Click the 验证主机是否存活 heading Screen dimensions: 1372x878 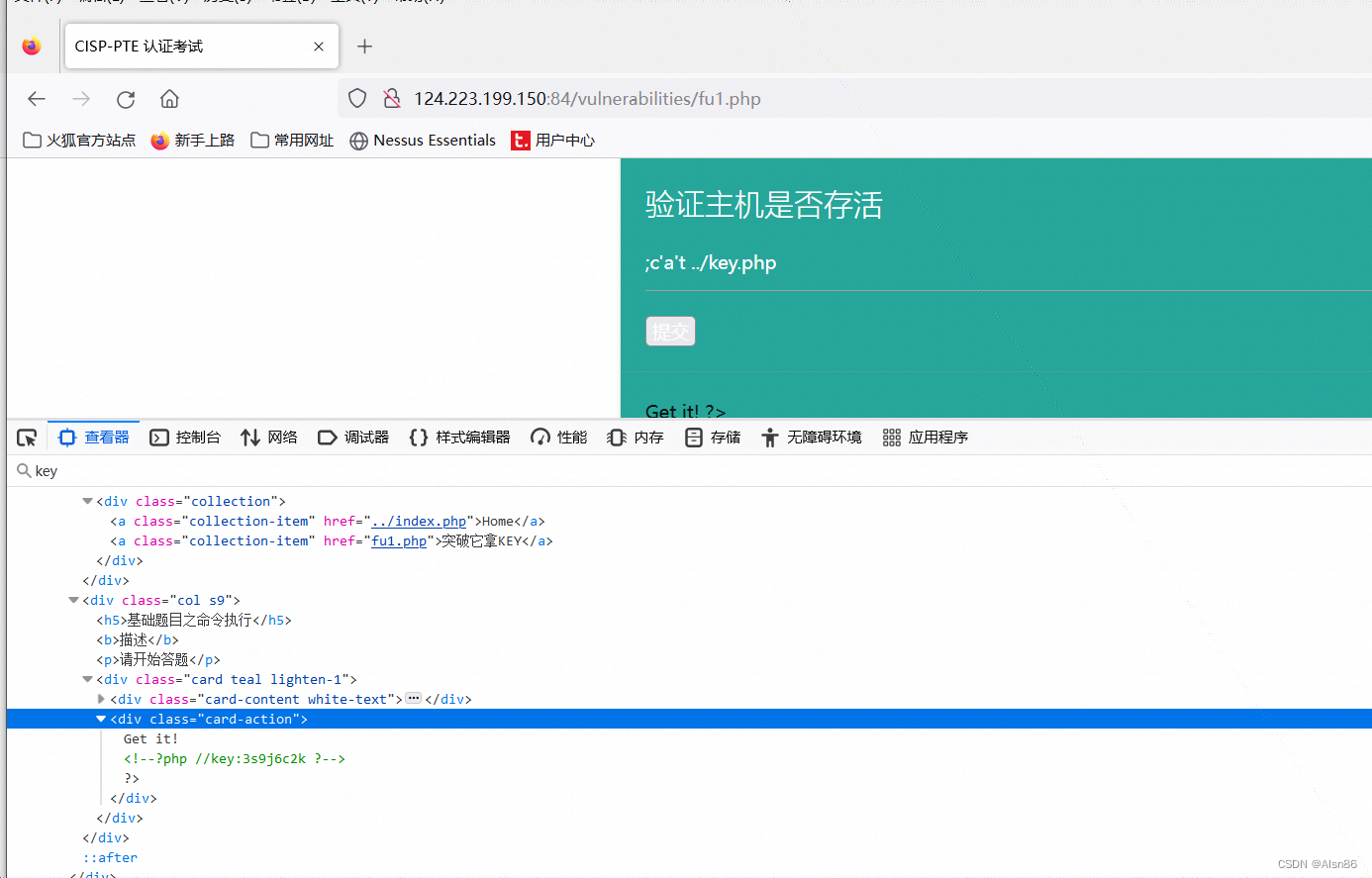764,205
